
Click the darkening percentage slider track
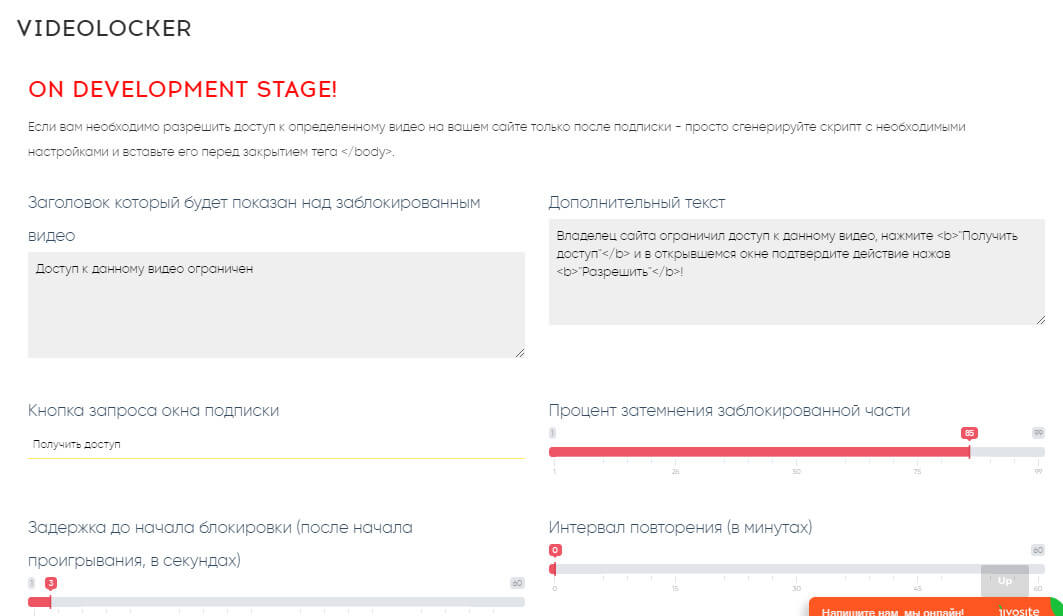[797, 452]
